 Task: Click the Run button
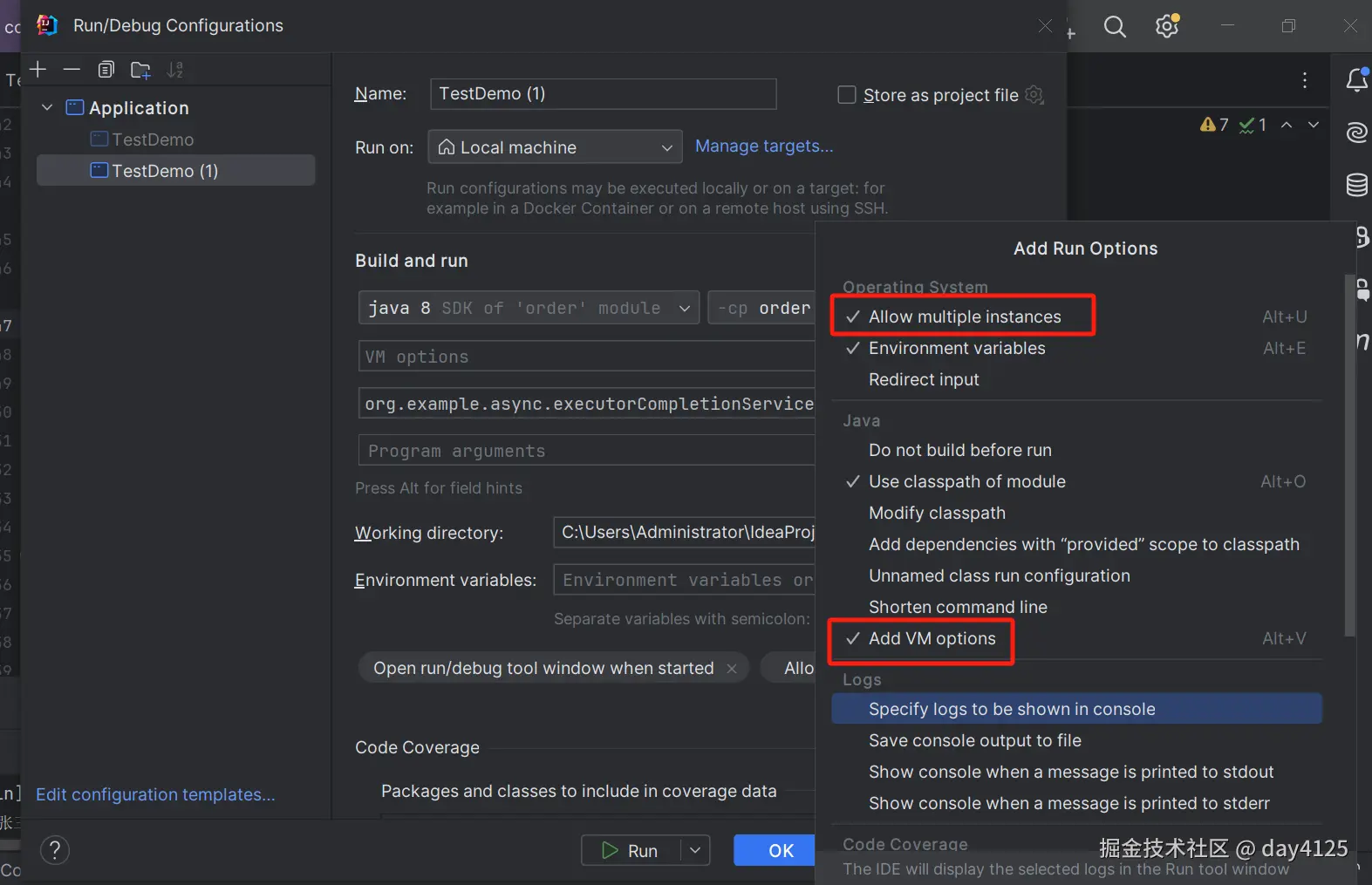point(631,850)
